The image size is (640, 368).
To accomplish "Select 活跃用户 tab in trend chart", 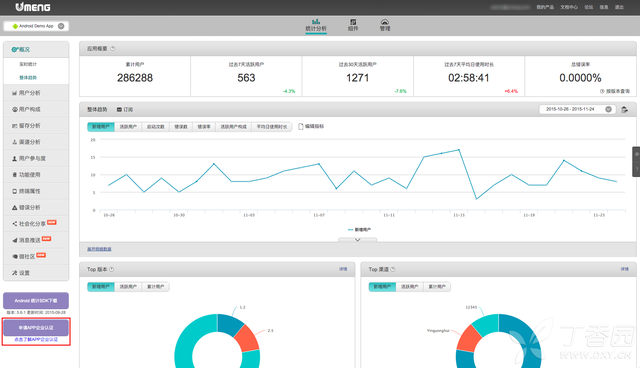I will pos(128,127).
